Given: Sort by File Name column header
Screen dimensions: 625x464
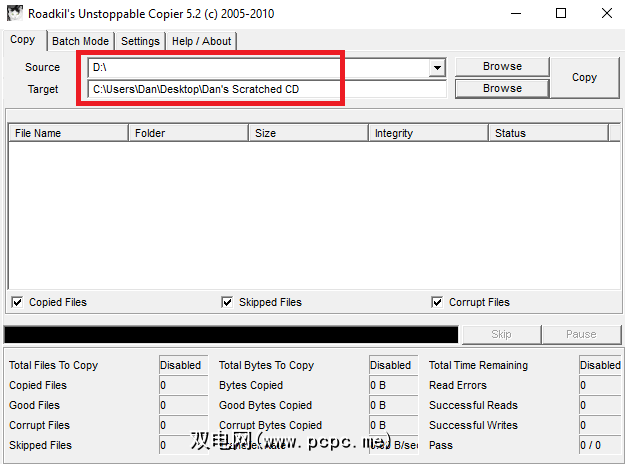Looking at the screenshot, I should [68, 133].
